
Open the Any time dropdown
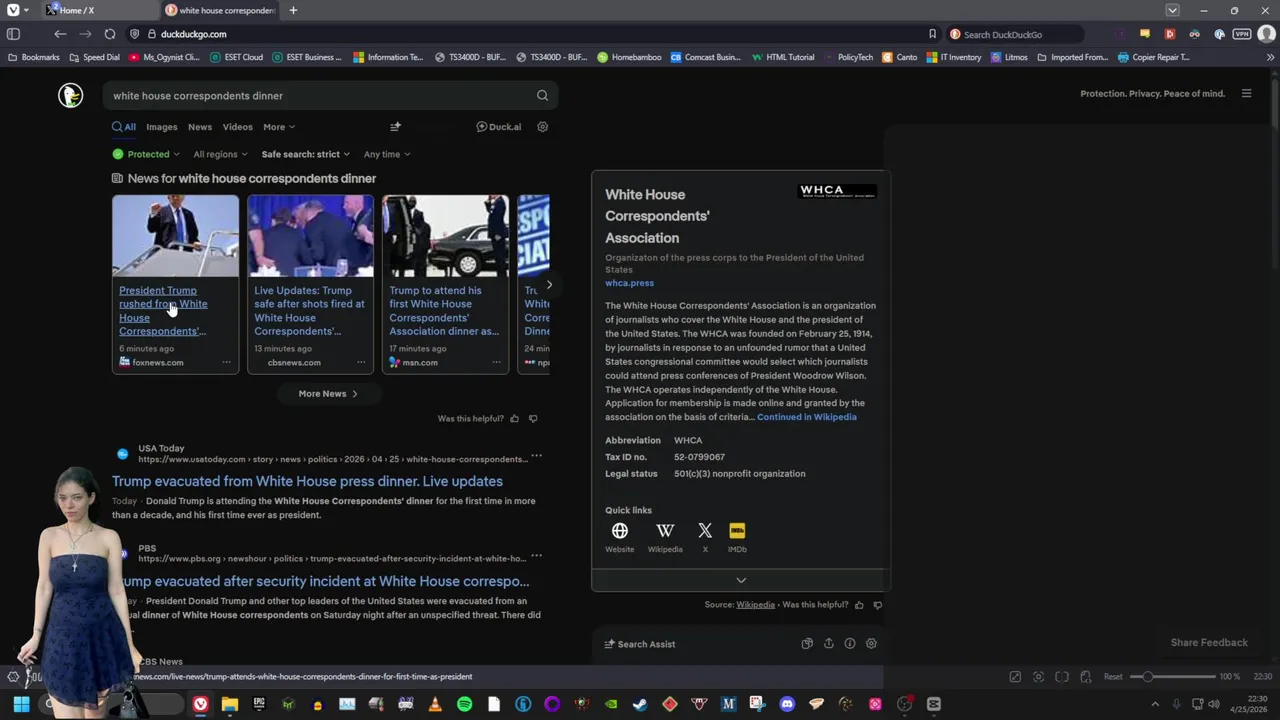387,154
